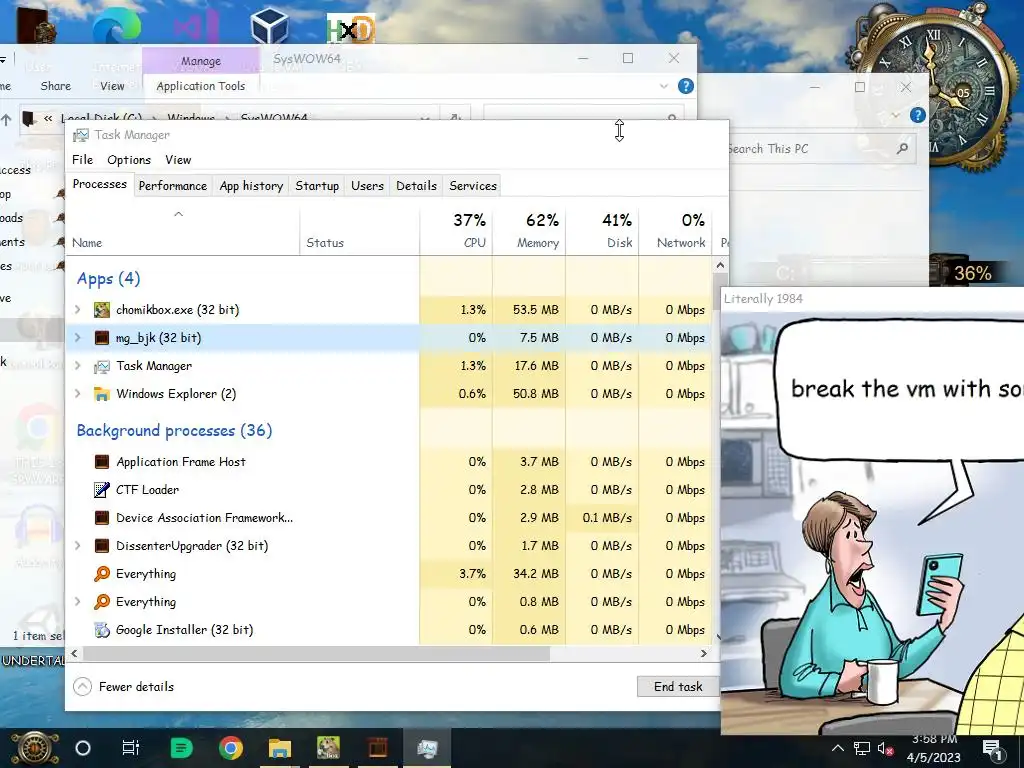1024x768 pixels.
Task: Open the Share tab in Explorer
Action: 56,86
